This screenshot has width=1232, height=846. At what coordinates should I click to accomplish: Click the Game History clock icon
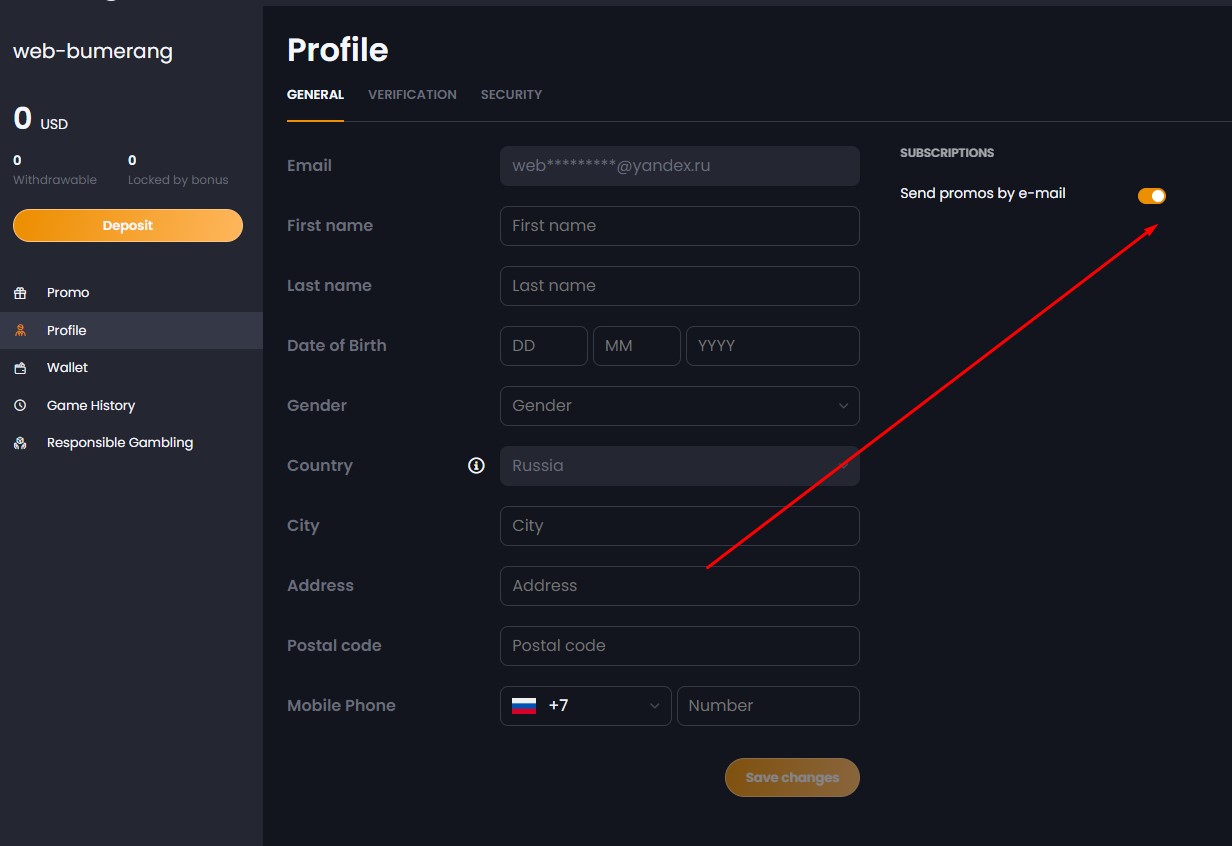[21, 405]
